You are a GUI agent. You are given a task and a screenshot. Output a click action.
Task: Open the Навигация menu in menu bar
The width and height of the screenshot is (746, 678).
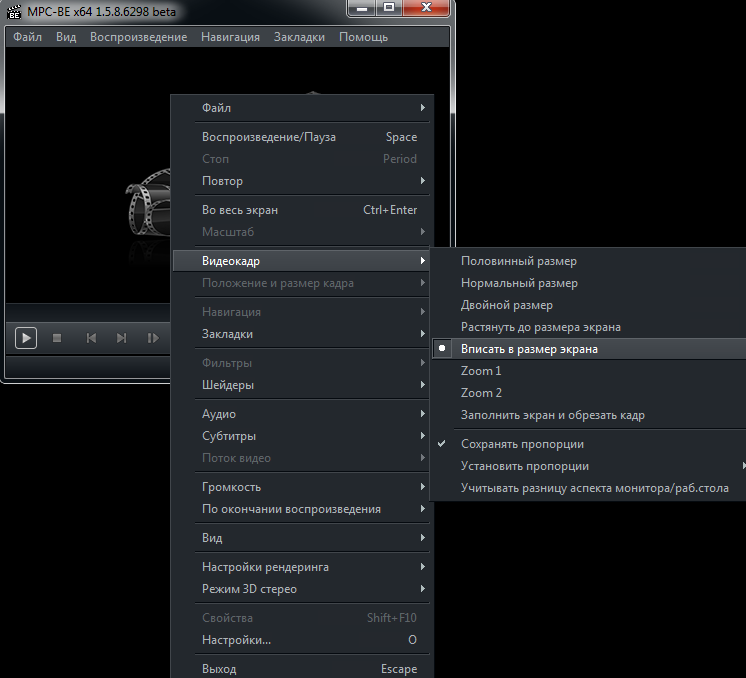(230, 37)
